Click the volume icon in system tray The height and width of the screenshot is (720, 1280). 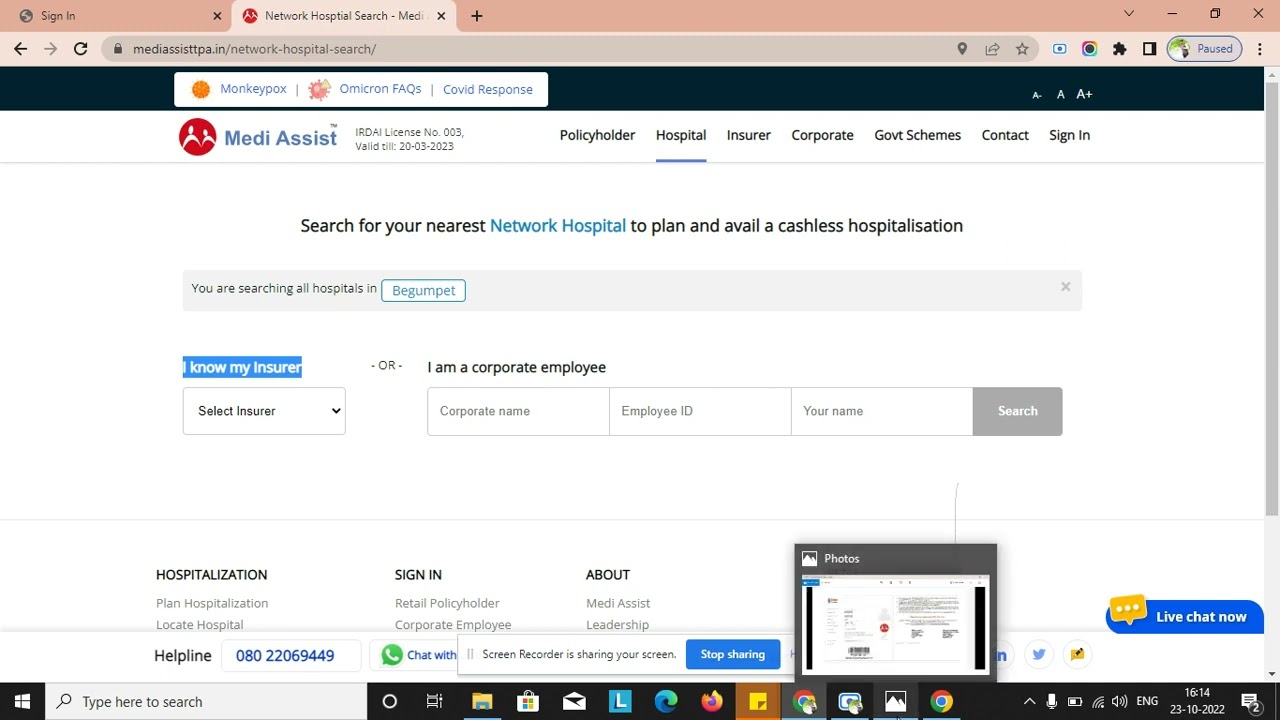pos(1120,702)
